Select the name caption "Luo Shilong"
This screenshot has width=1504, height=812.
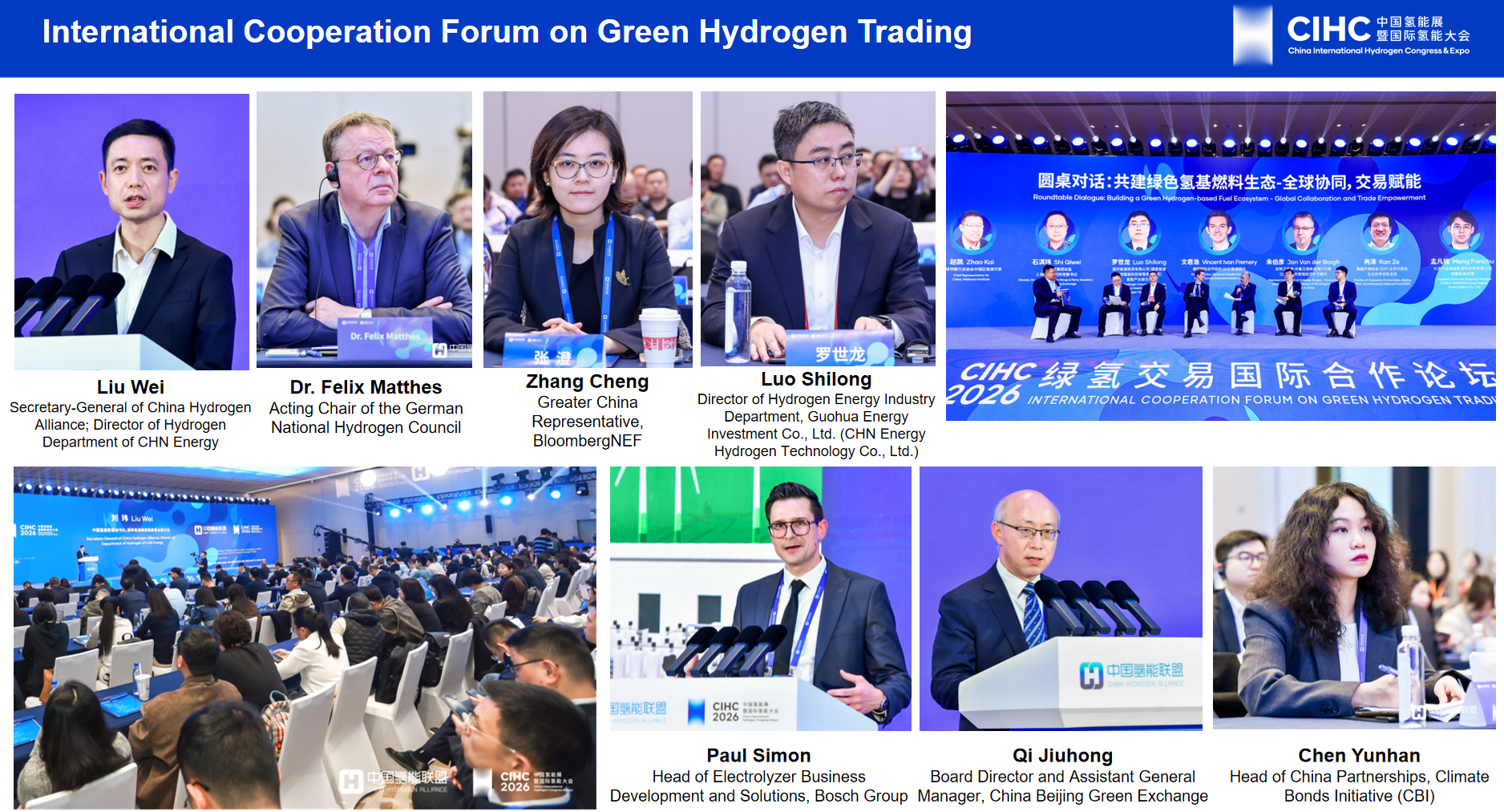pyautogui.click(x=816, y=379)
